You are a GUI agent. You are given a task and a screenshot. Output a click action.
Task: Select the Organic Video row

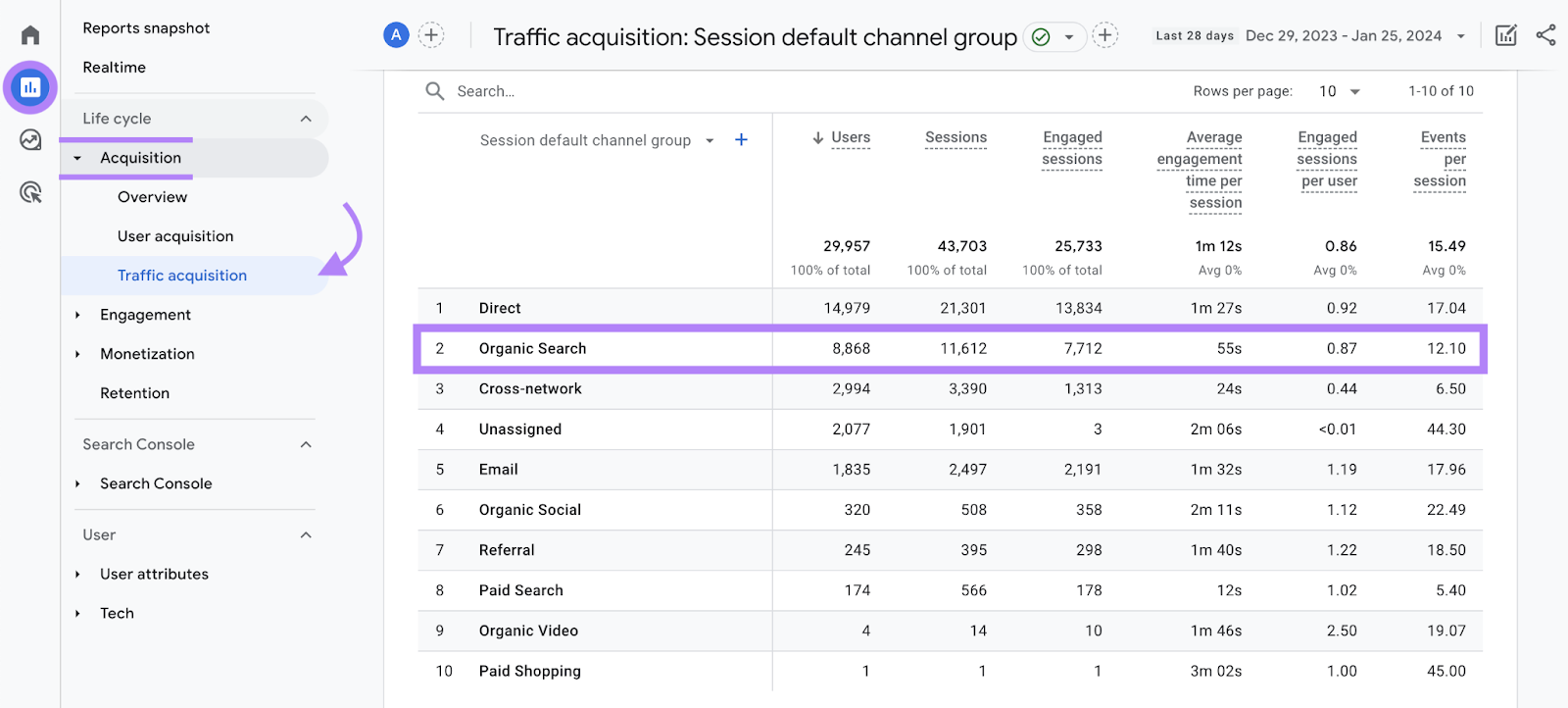(x=950, y=631)
